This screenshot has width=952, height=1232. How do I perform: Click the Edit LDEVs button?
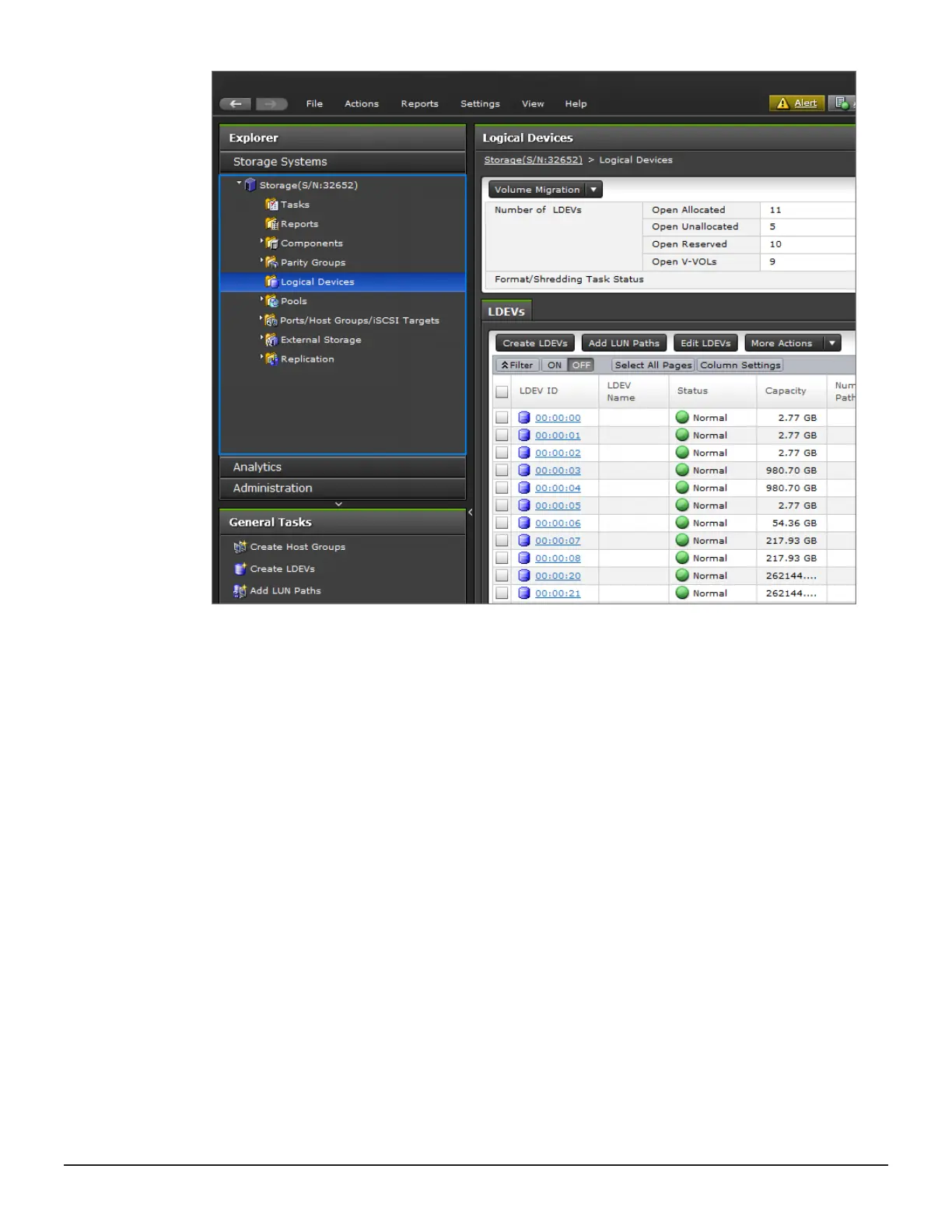click(705, 343)
